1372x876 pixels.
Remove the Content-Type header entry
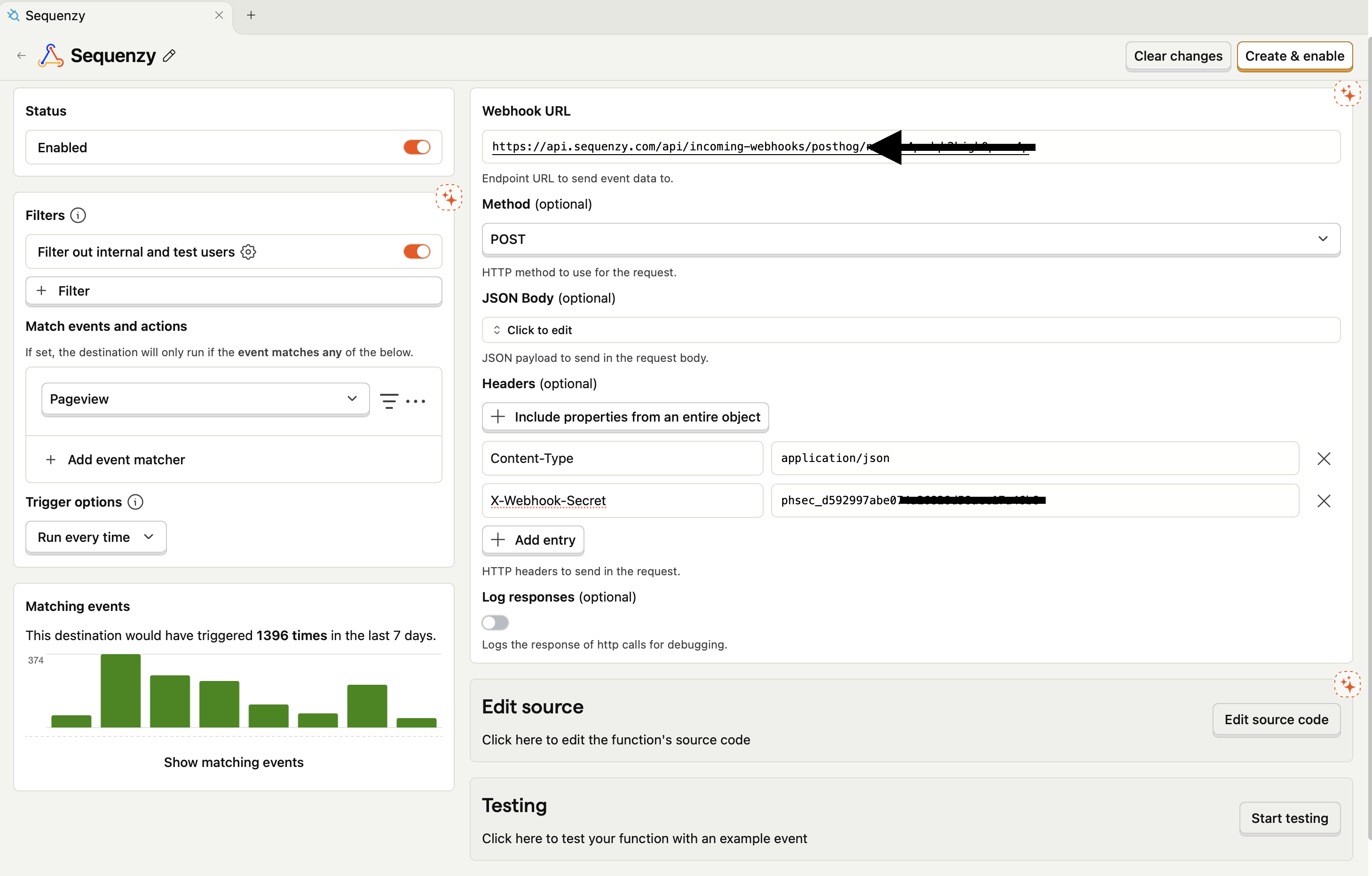pyautogui.click(x=1324, y=459)
